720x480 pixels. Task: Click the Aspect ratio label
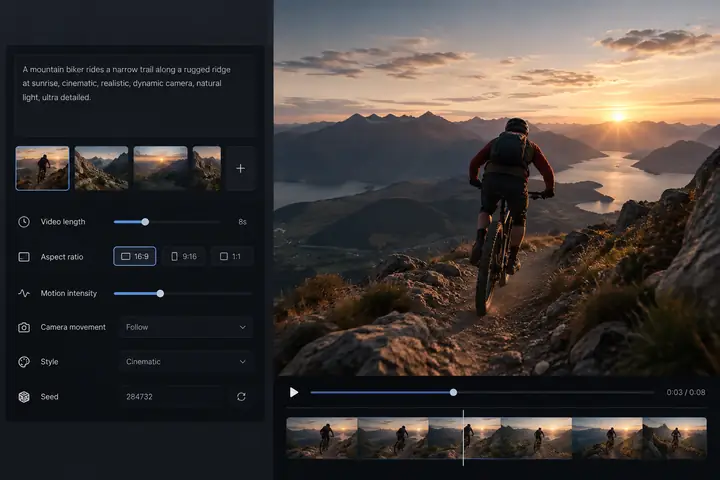[x=62, y=257]
